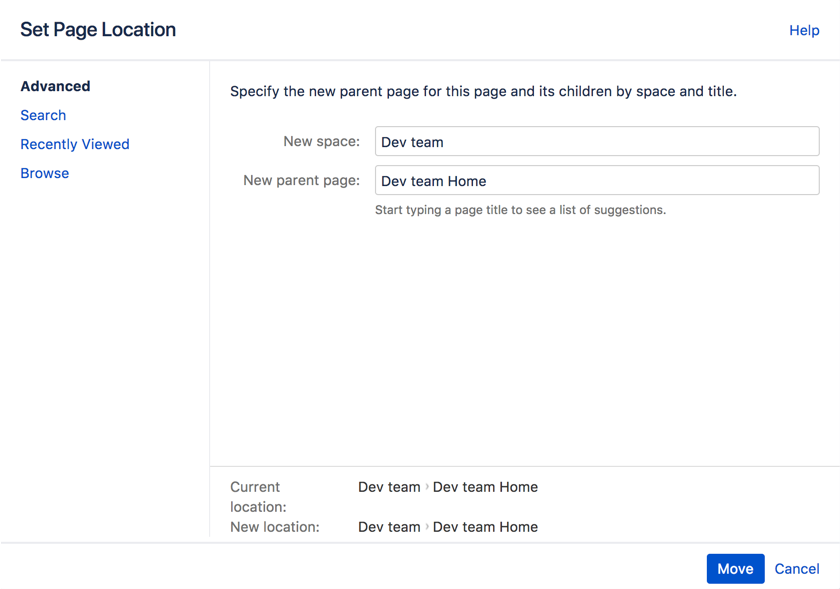This screenshot has height=589, width=840.
Task: Click the 'New parent page:' label
Action: click(x=301, y=181)
